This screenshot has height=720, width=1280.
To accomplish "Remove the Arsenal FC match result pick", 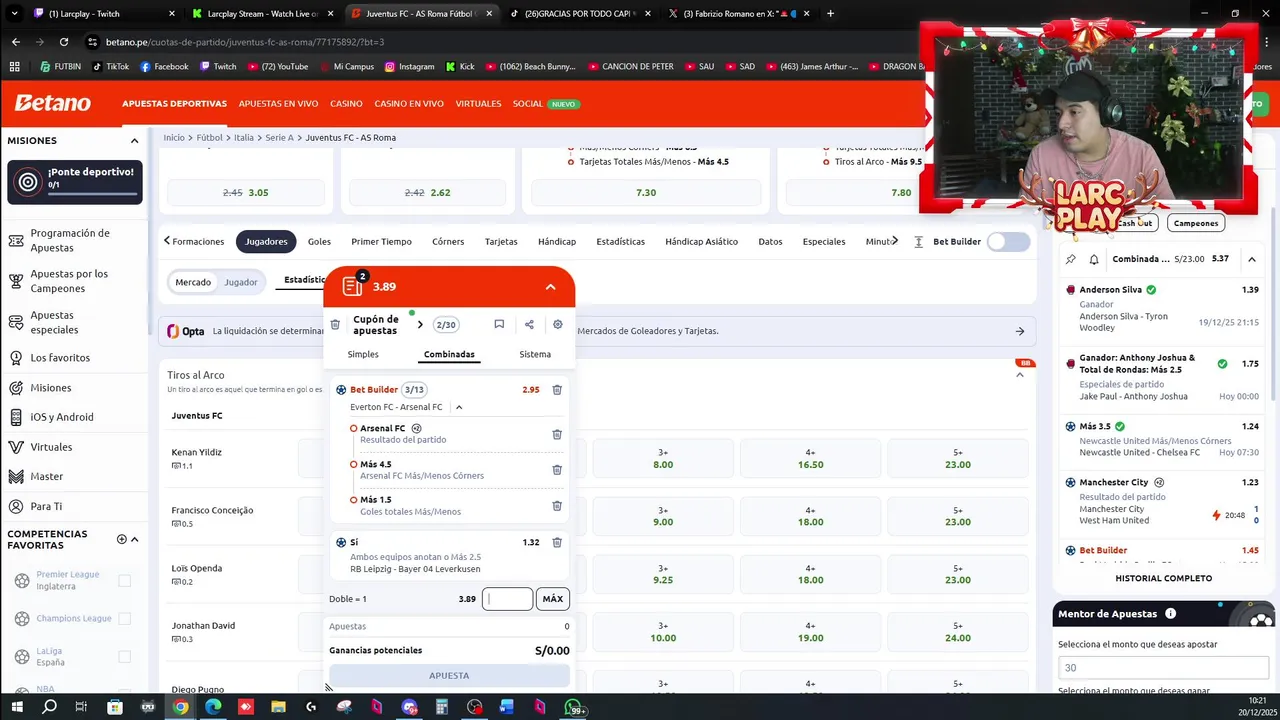I will 557,434.
